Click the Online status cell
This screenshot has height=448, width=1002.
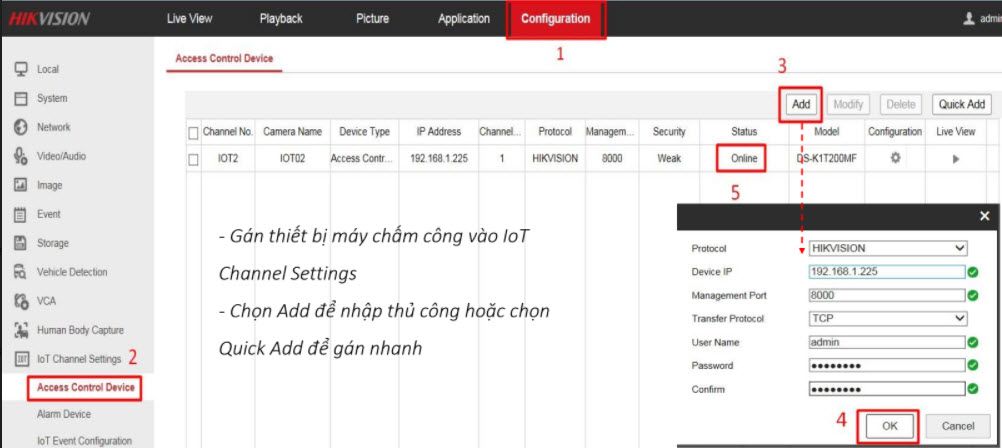(x=742, y=159)
